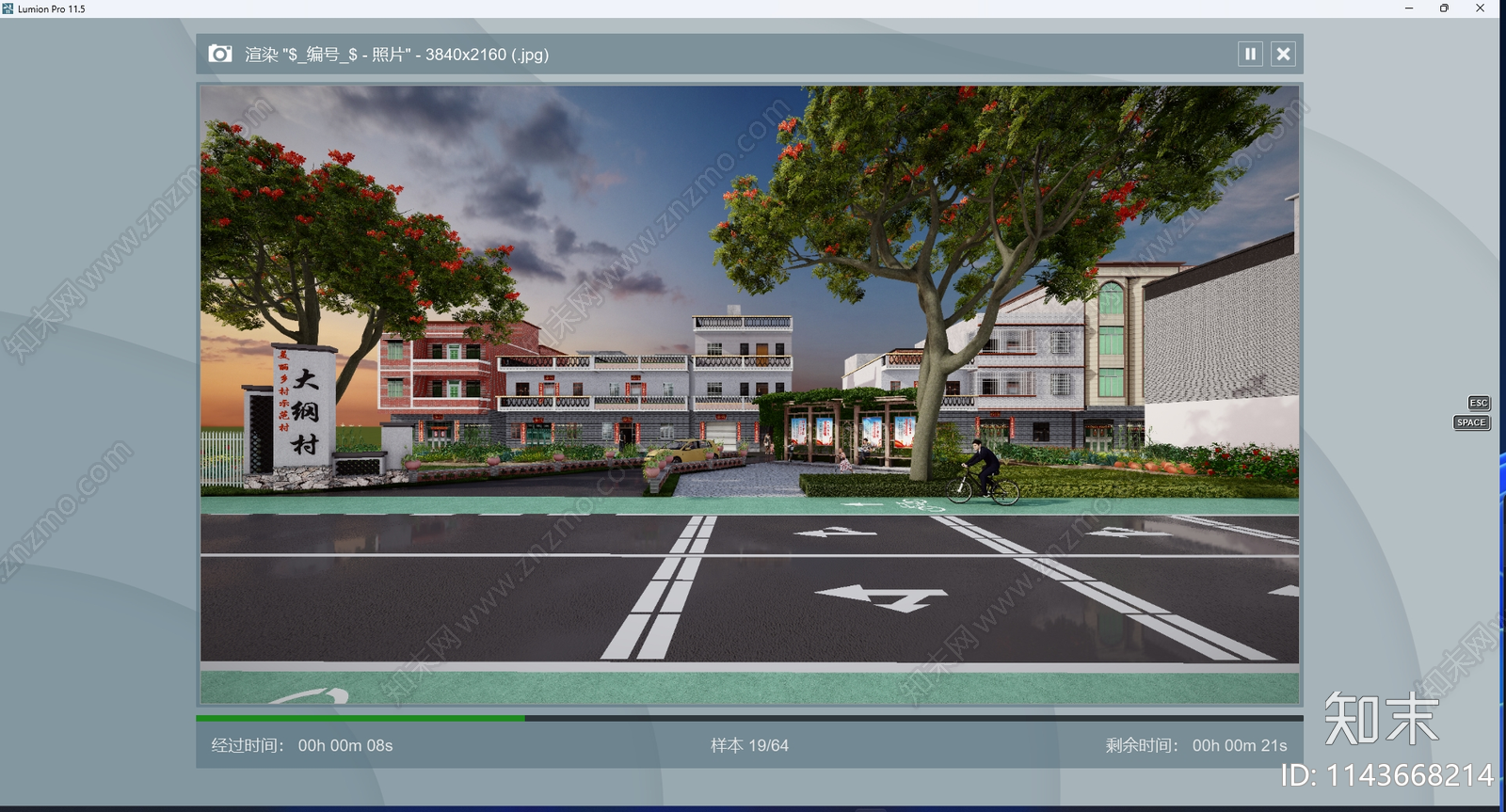The width and height of the screenshot is (1506, 812).
Task: Click the render title text showing 3840x2160 (.jpg)
Action: tap(396, 55)
